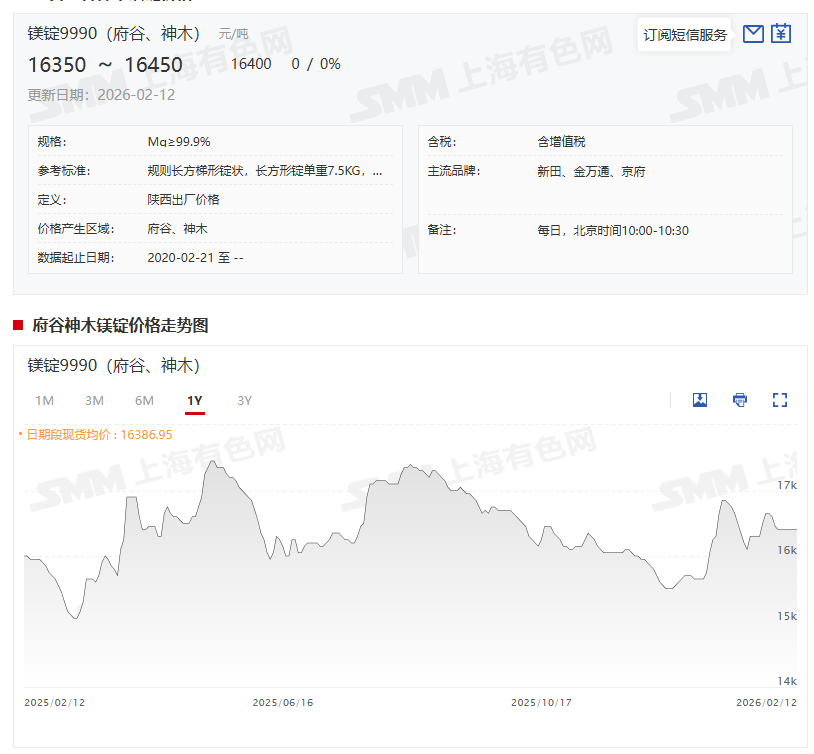The image size is (814, 754).
Task: Open the yen price calendar icon
Action: (781, 34)
